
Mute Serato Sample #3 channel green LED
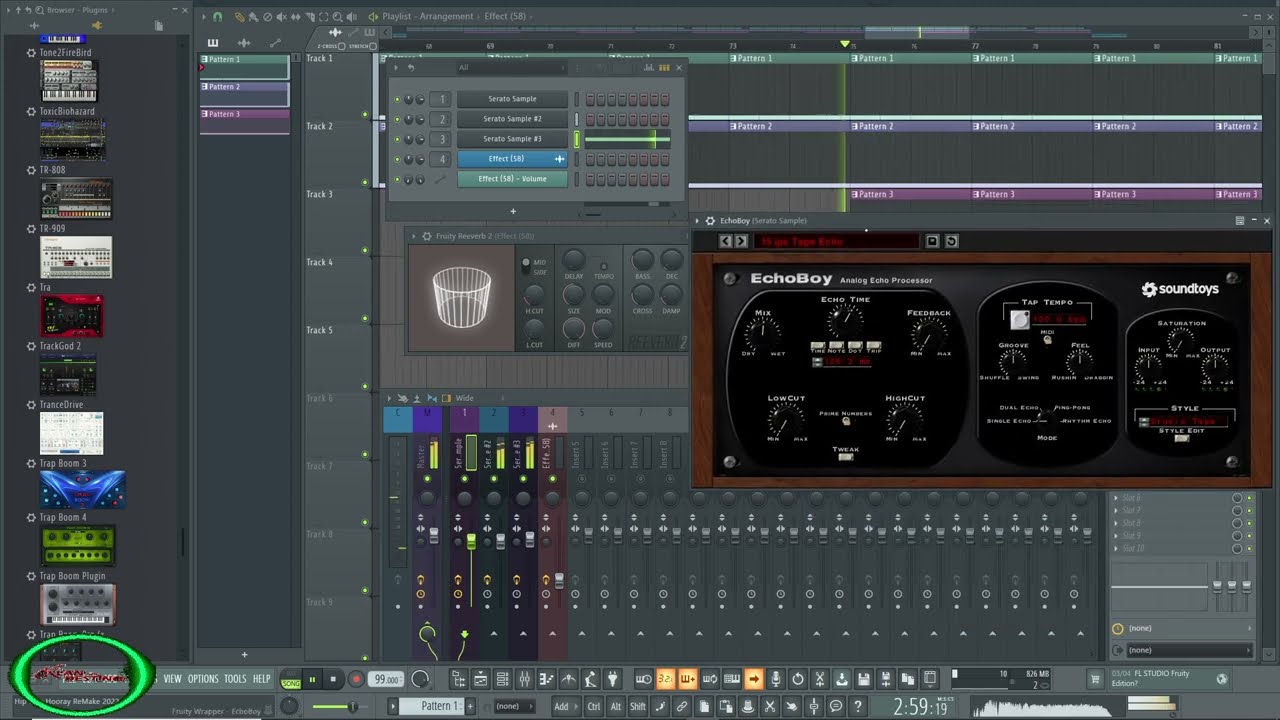pos(397,139)
